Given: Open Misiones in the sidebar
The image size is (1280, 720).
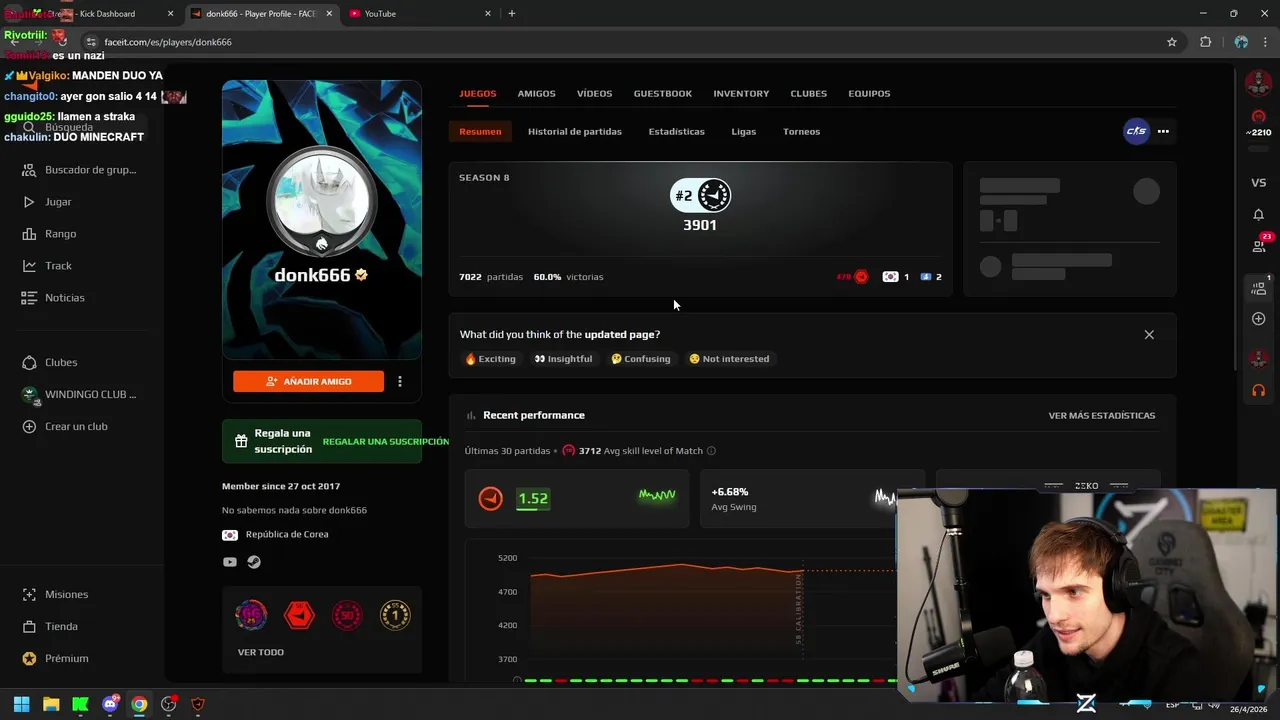Looking at the screenshot, I should [x=56, y=594].
